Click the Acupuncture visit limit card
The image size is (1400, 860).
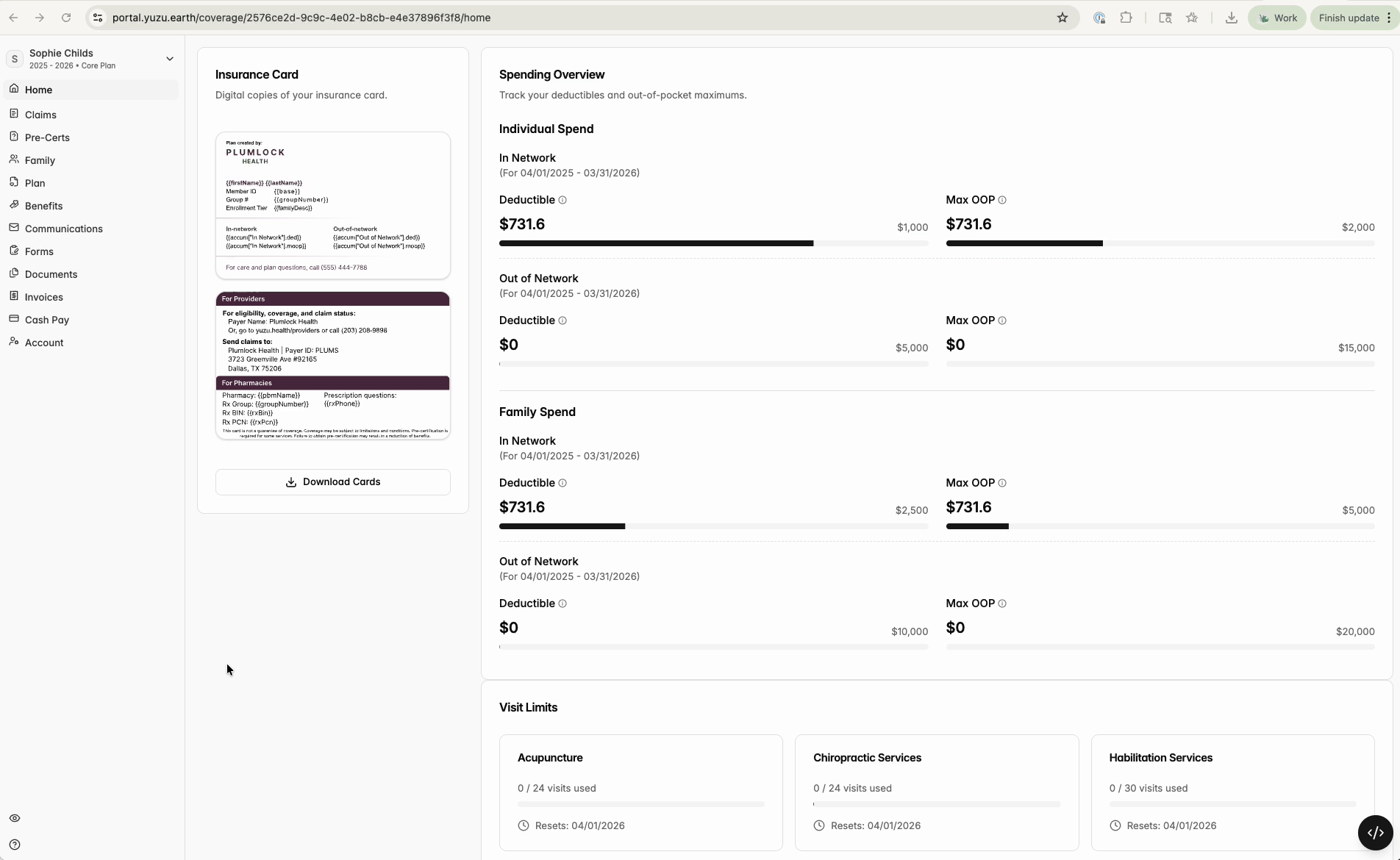pyautogui.click(x=641, y=792)
